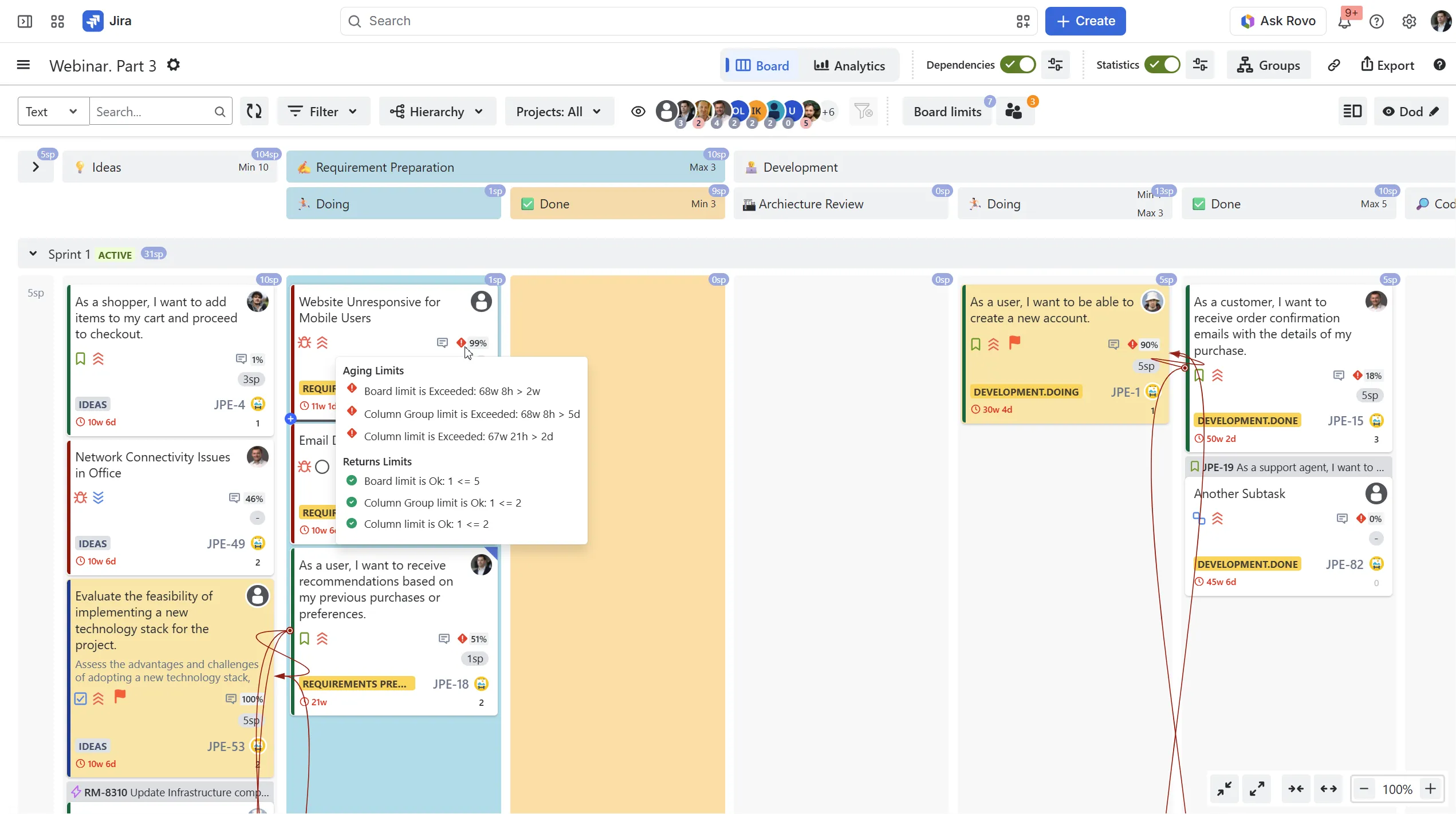Toggle the circle status on Email card
Viewport: 1456px width, 814px height.
pos(322,467)
